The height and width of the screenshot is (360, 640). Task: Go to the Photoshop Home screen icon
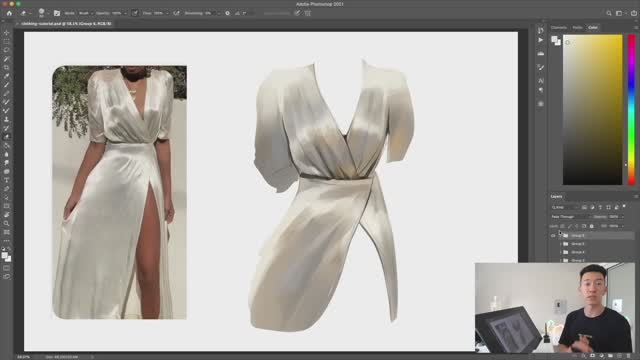click(x=9, y=13)
